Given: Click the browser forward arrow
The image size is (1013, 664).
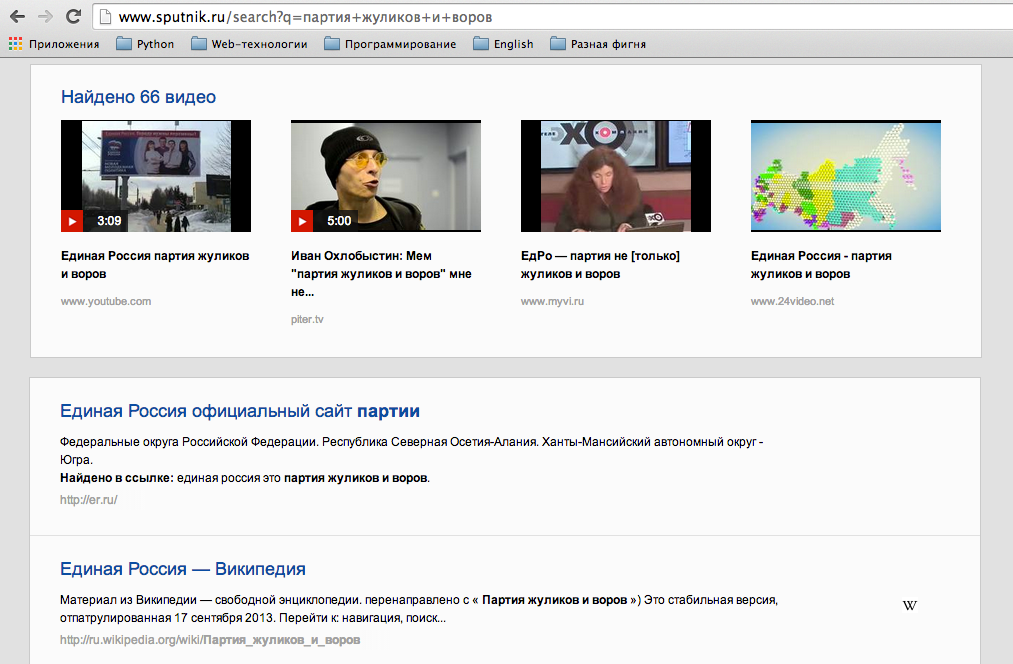Looking at the screenshot, I should (x=45, y=17).
